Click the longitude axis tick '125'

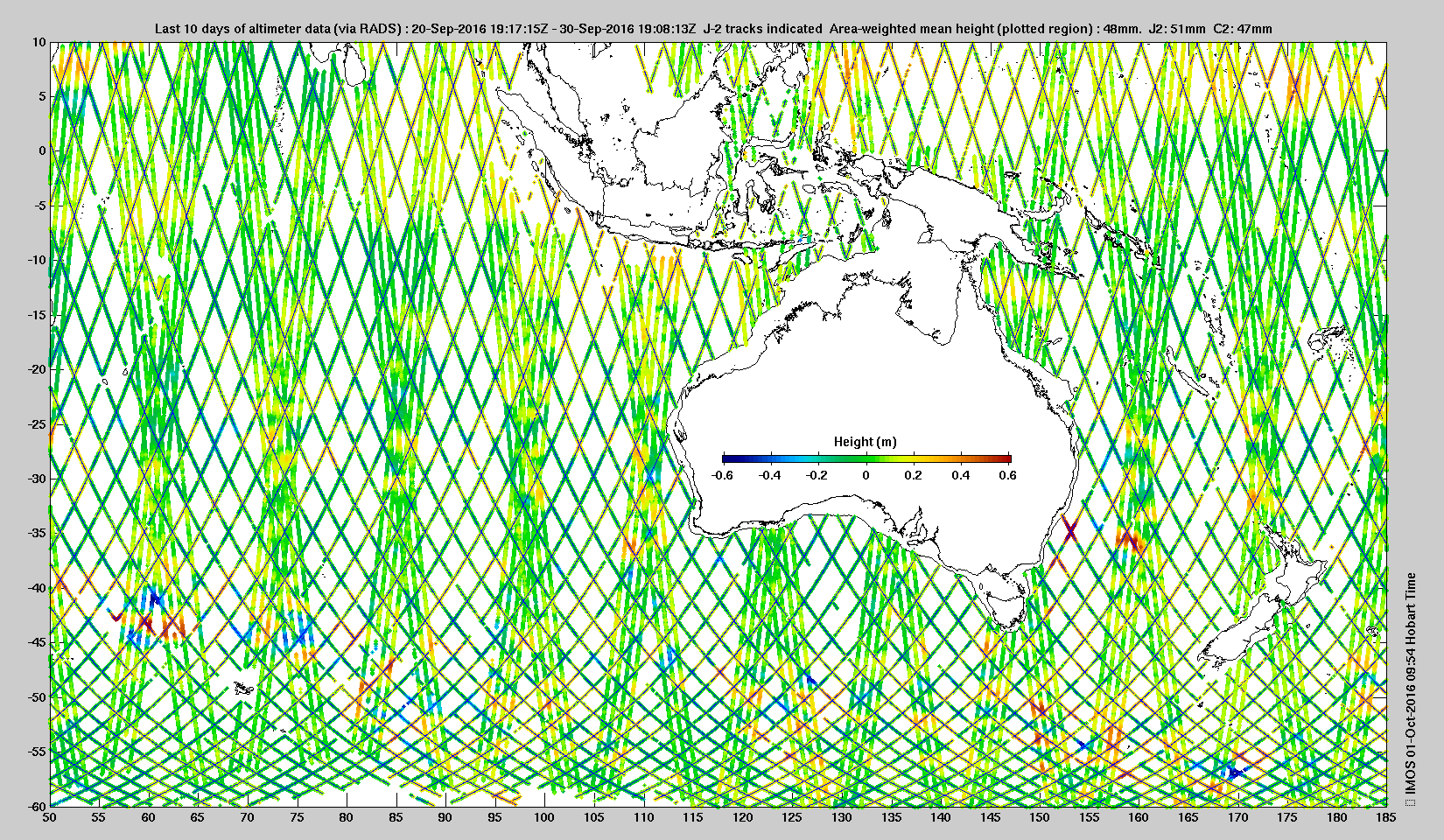coord(792,817)
